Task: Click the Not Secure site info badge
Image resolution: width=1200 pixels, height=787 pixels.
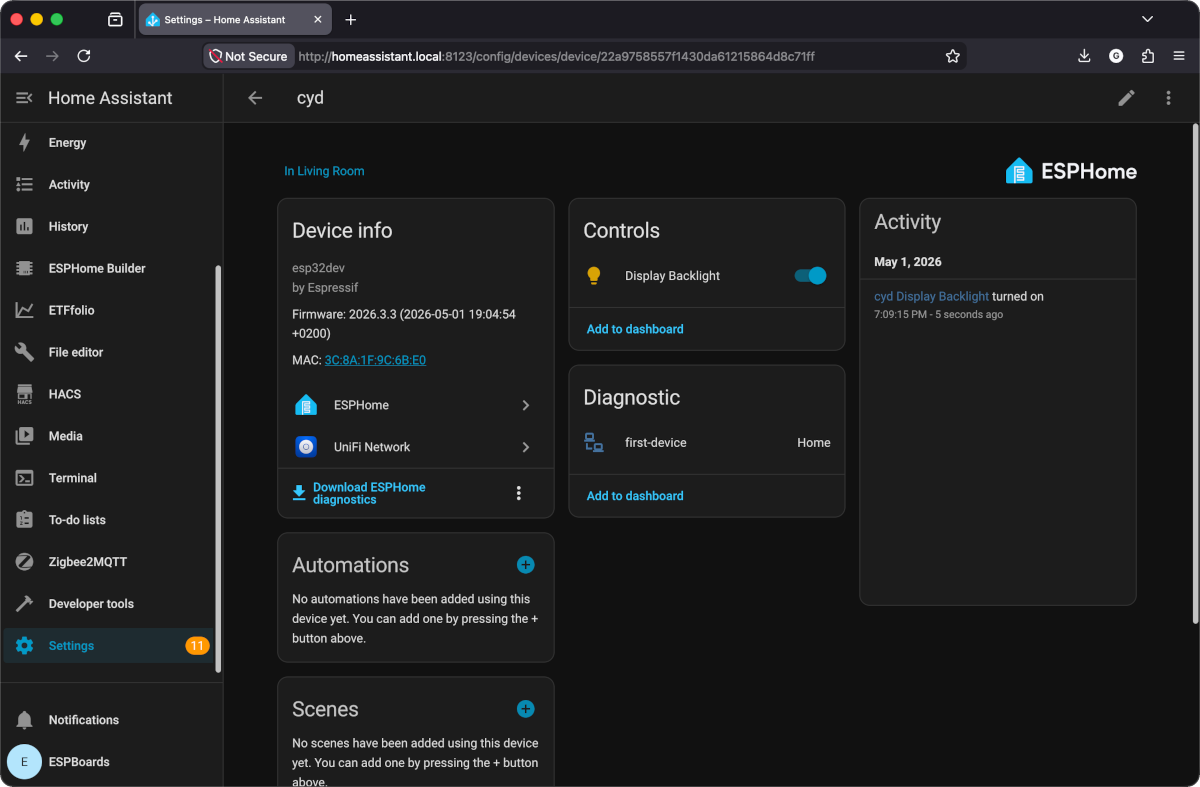Action: (249, 56)
